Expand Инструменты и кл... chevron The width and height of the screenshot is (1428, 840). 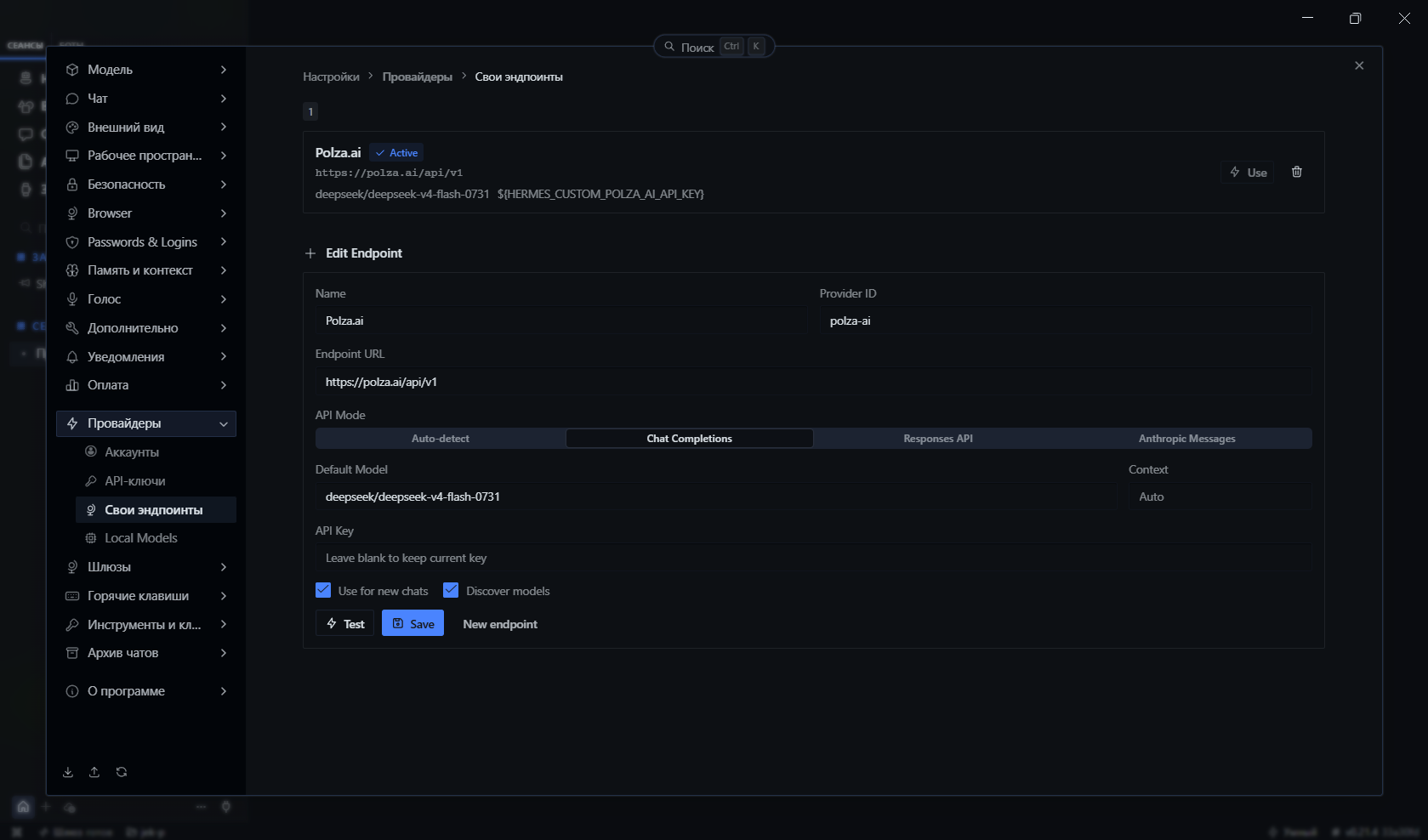224,625
